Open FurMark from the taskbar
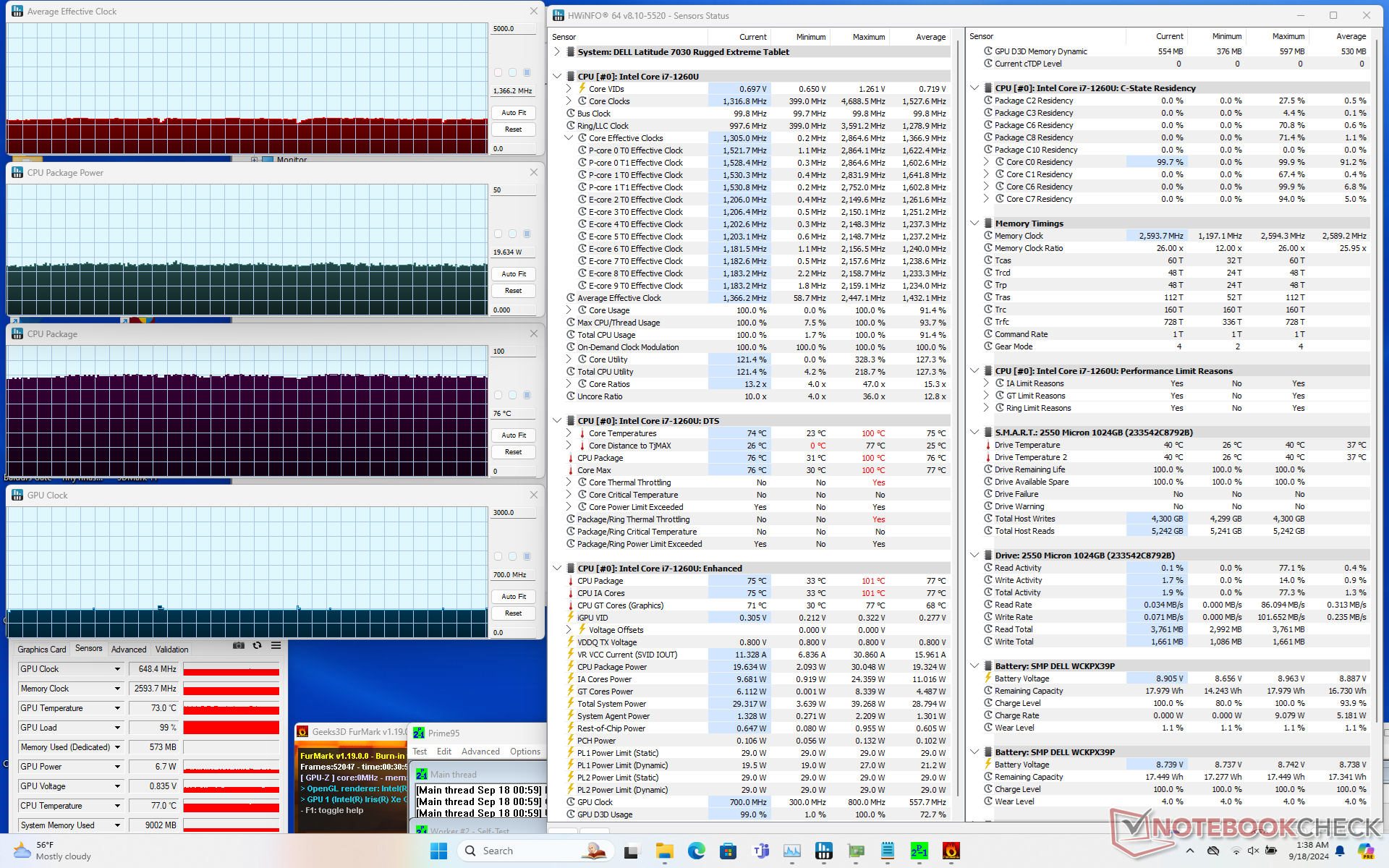Image resolution: width=1389 pixels, height=868 pixels. 951,851
